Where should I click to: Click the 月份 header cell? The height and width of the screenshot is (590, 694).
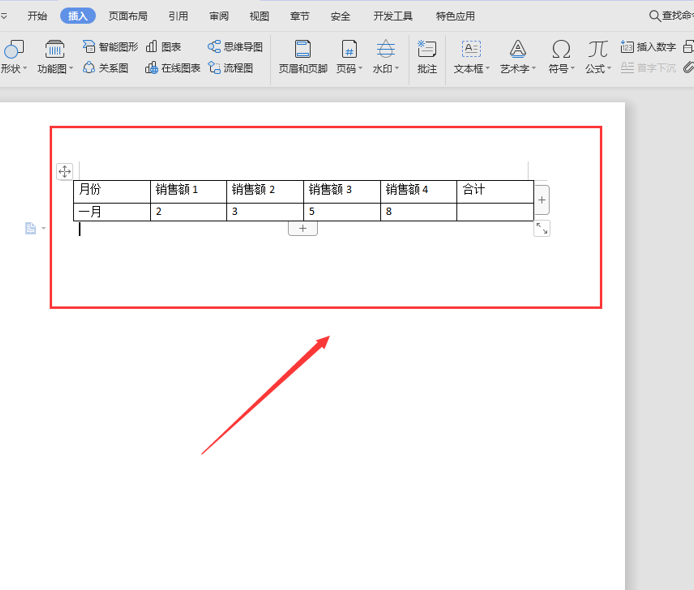112,192
